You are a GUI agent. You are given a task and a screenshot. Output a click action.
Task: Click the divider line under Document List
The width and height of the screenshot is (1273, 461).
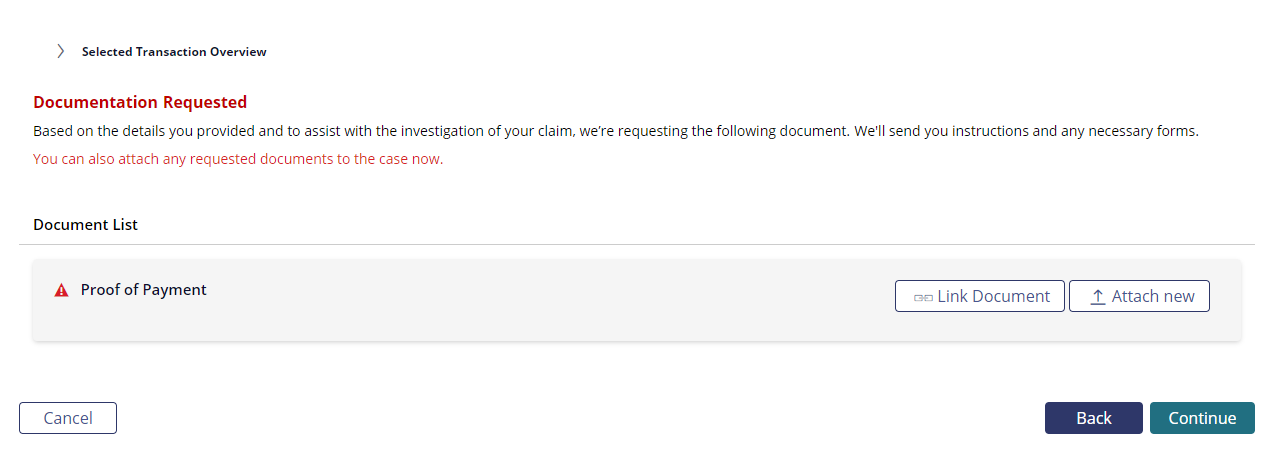(637, 244)
